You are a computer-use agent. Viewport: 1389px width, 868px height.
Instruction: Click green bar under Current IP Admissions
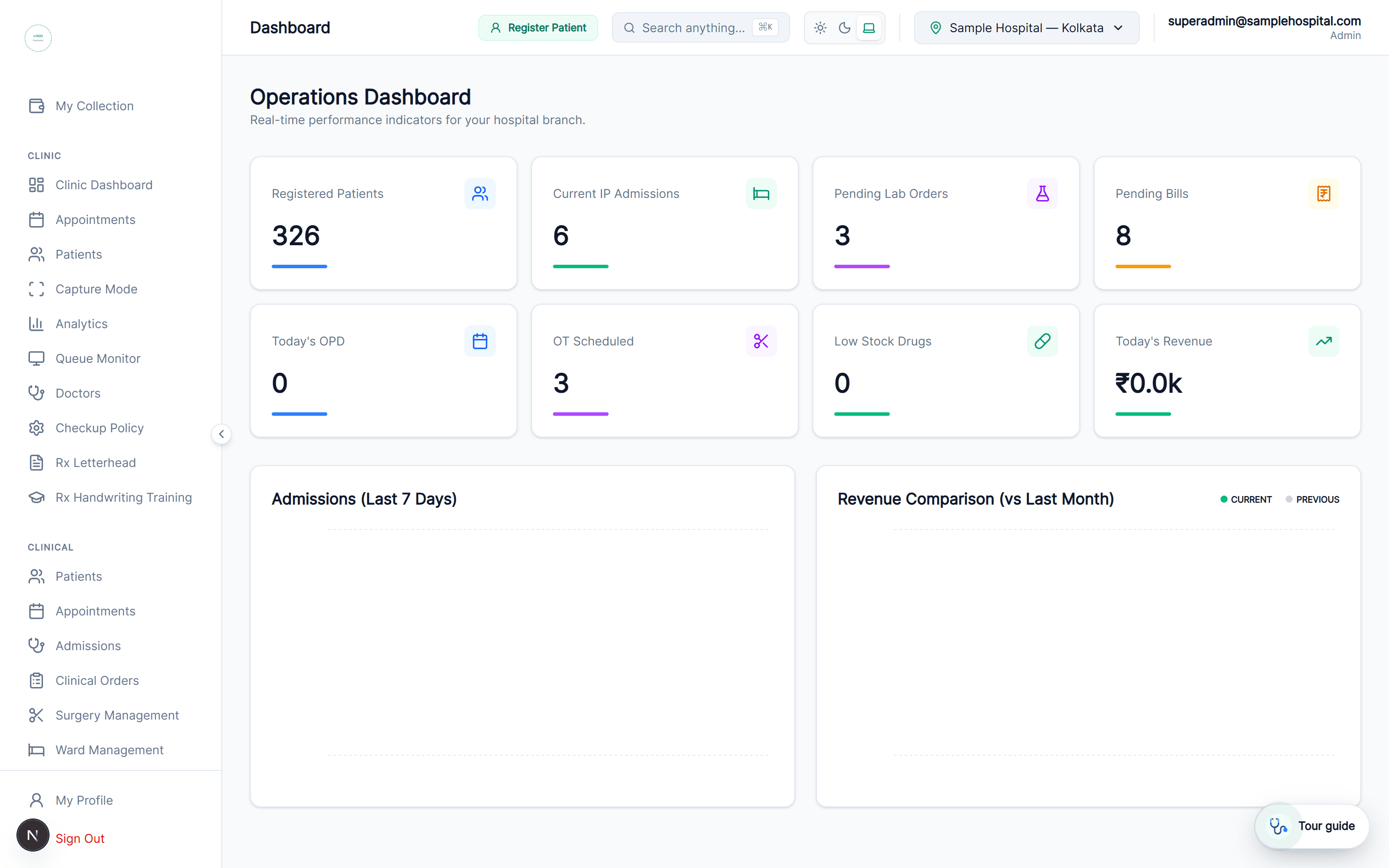coord(580,266)
